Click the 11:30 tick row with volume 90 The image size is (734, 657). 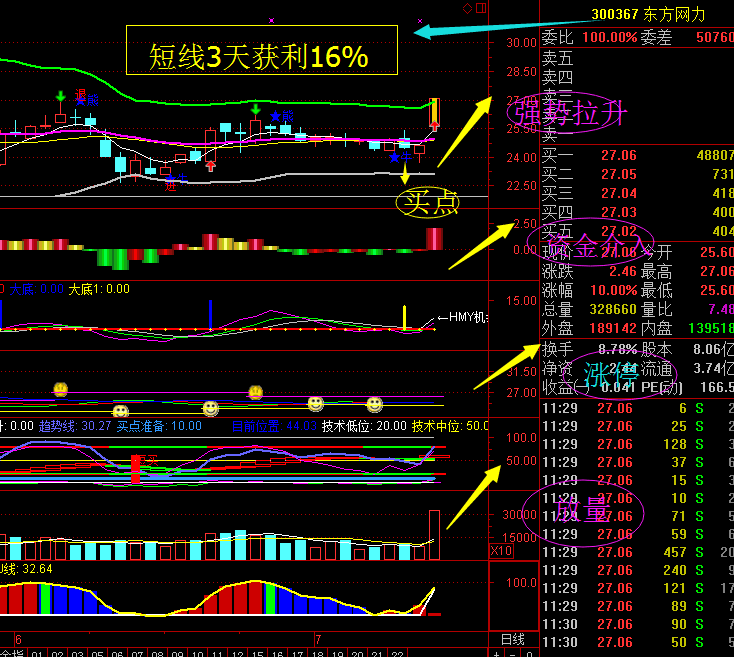point(638,624)
